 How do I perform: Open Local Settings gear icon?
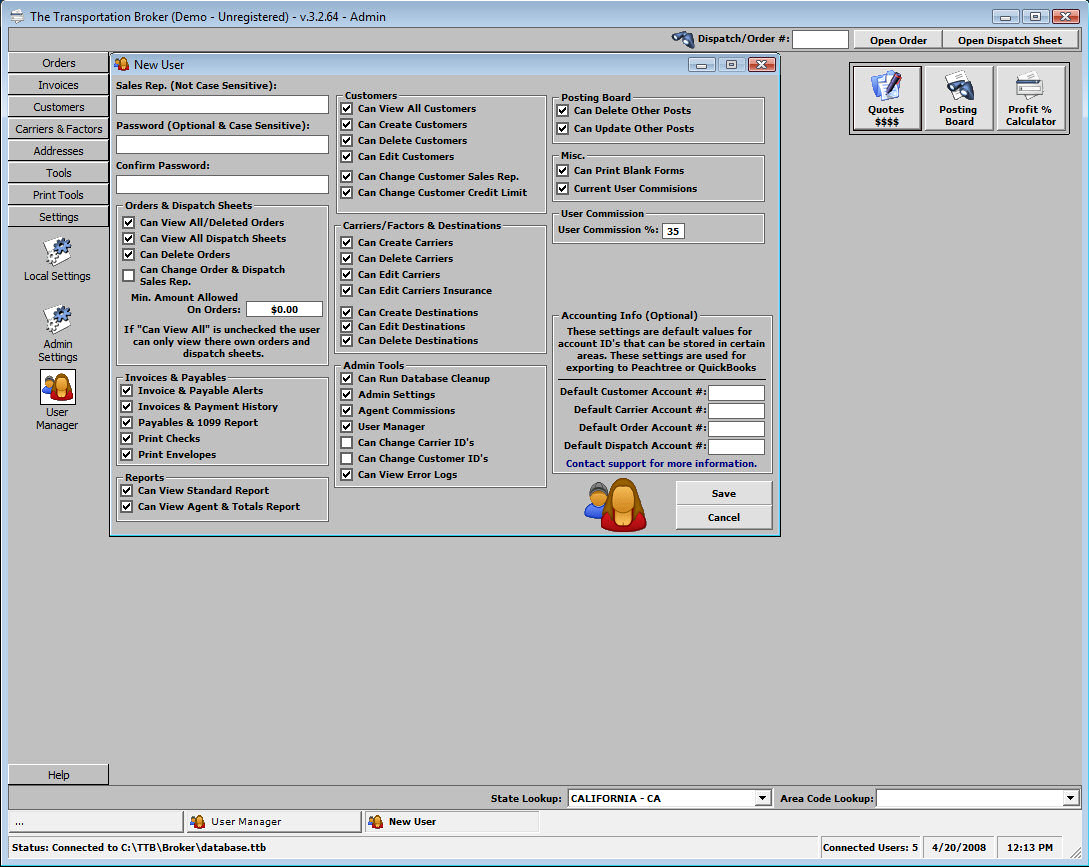[x=58, y=251]
